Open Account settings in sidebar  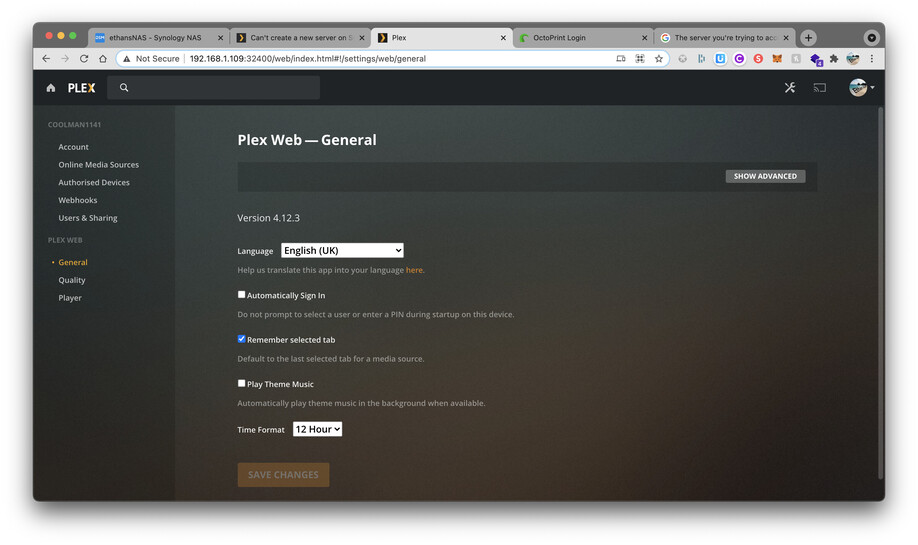click(x=73, y=147)
